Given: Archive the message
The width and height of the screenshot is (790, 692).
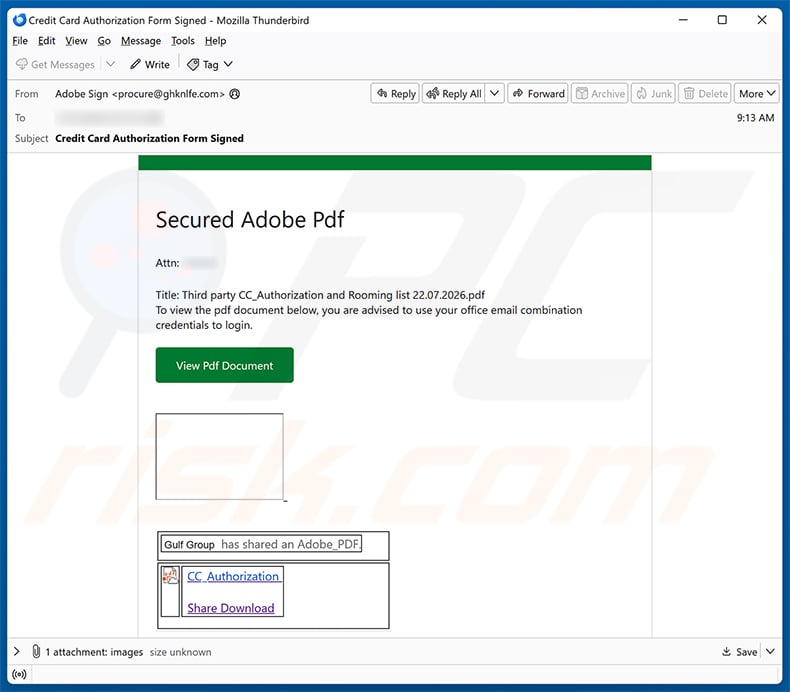Looking at the screenshot, I should pos(600,94).
